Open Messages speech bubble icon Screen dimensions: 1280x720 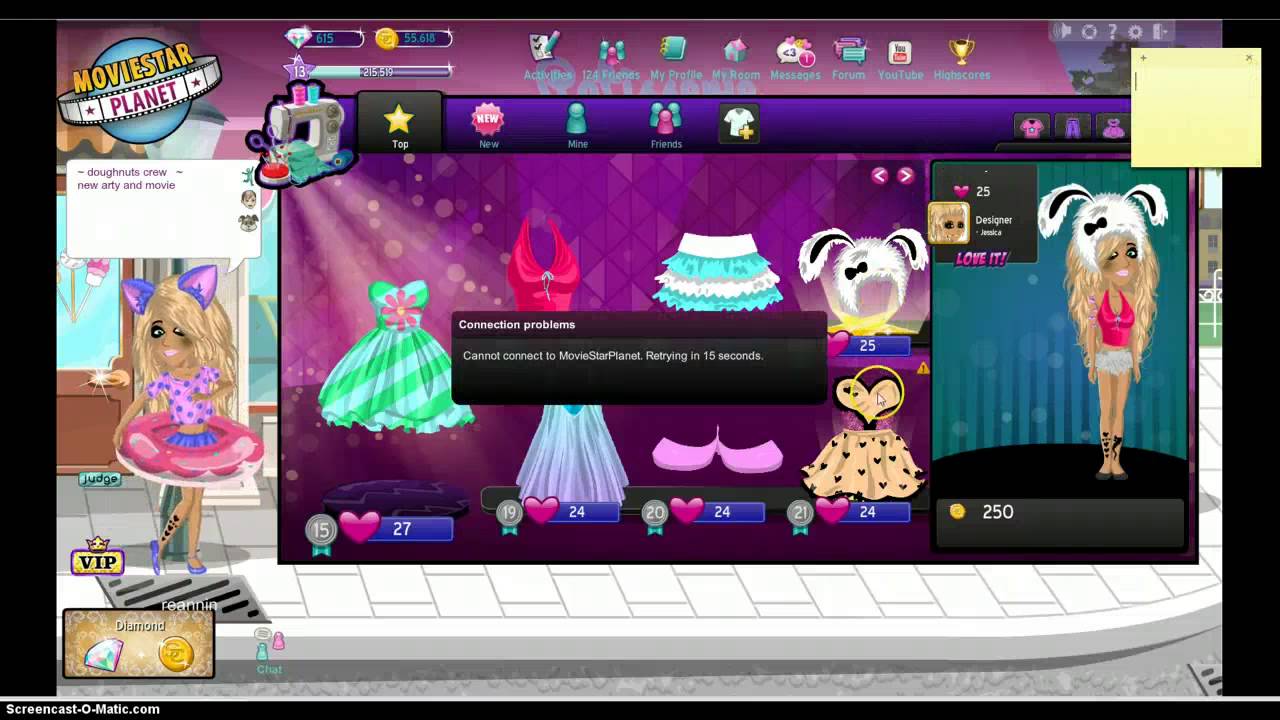[794, 50]
